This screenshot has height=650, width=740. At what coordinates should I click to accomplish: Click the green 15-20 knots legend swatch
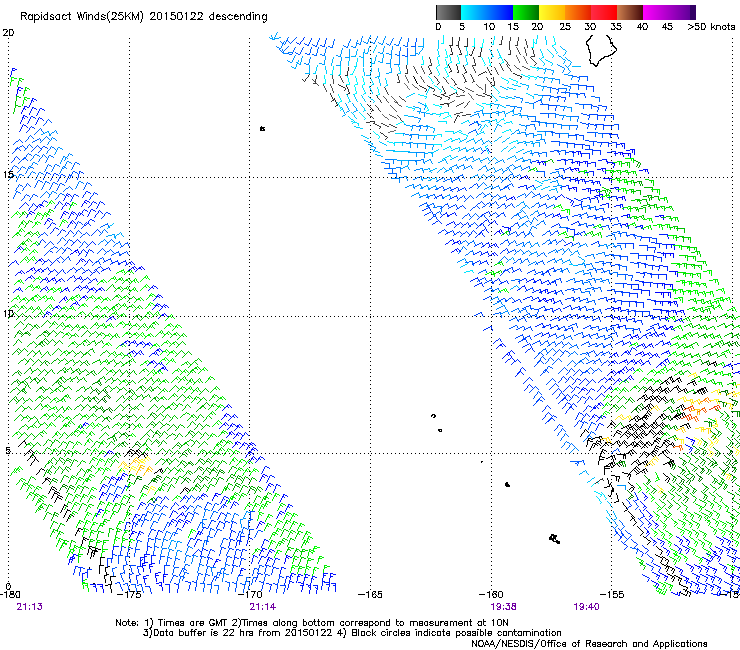coord(526,12)
